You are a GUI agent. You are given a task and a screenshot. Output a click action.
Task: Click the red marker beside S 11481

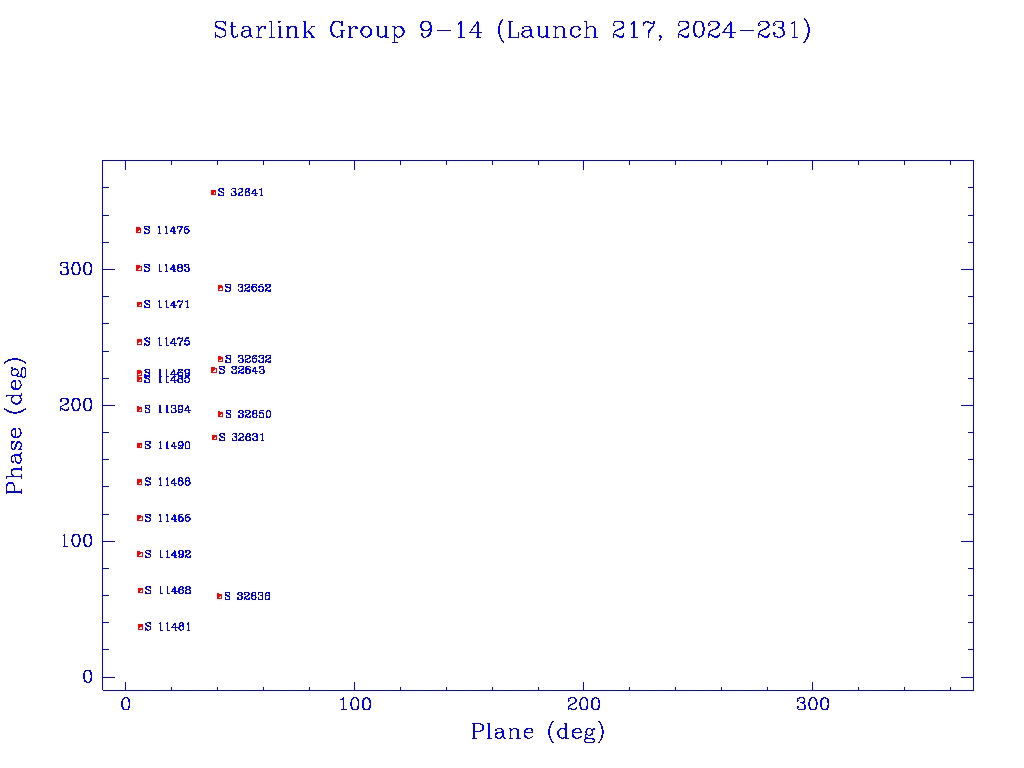140,627
